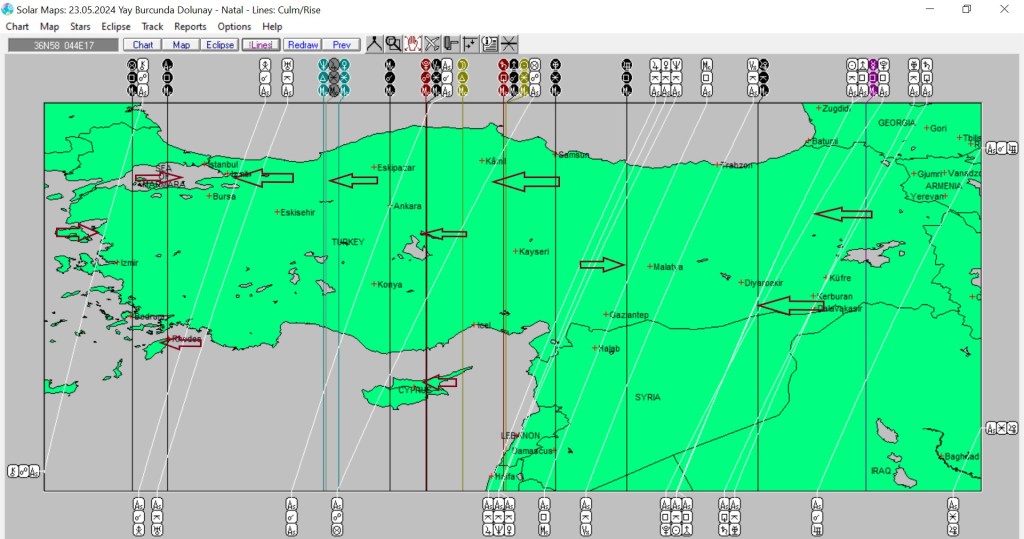Open the Chart menu
Image resolution: width=1024 pixels, height=539 pixels.
click(17, 27)
